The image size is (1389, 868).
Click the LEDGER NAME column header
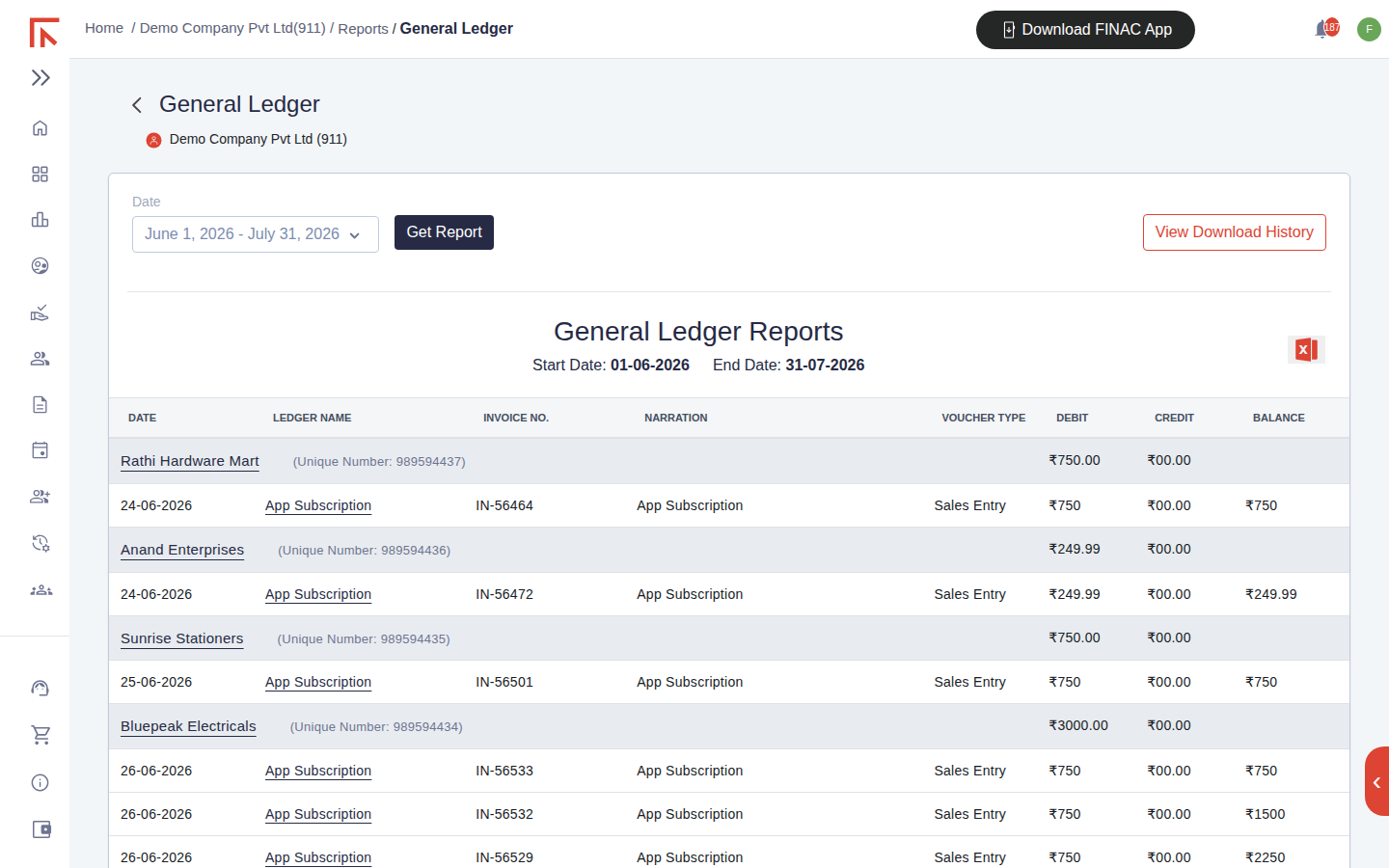coord(312,418)
